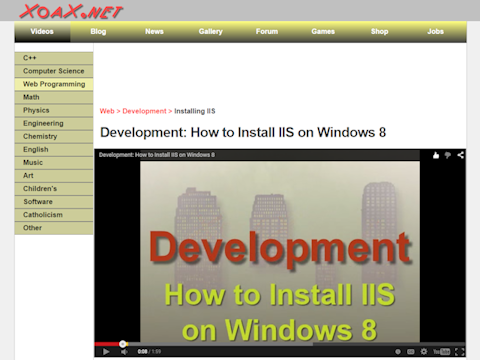Click the Web breadcrumb link
The height and width of the screenshot is (360, 480).
(x=107, y=111)
